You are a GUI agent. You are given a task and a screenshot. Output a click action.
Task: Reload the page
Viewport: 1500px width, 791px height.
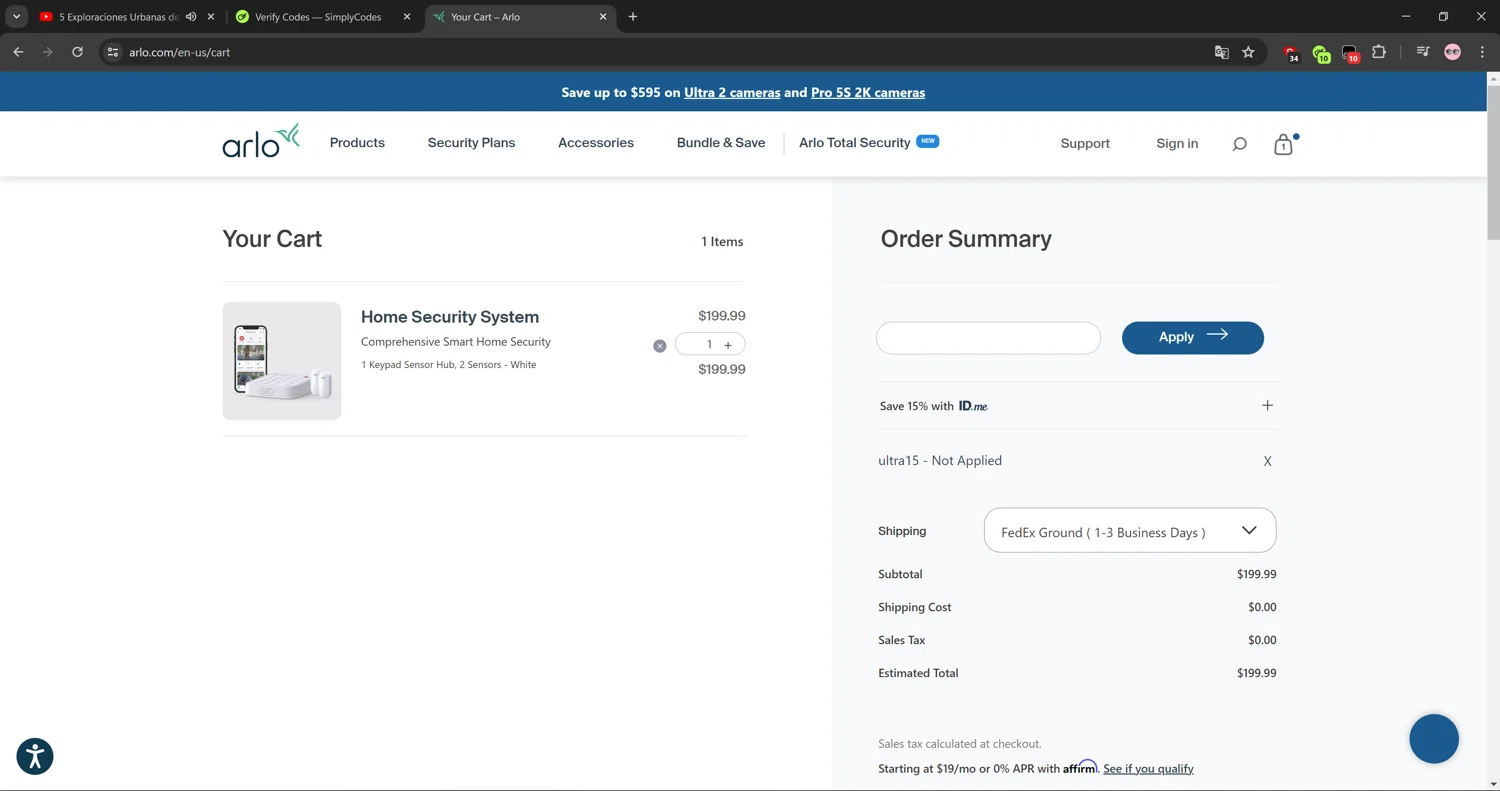77,52
